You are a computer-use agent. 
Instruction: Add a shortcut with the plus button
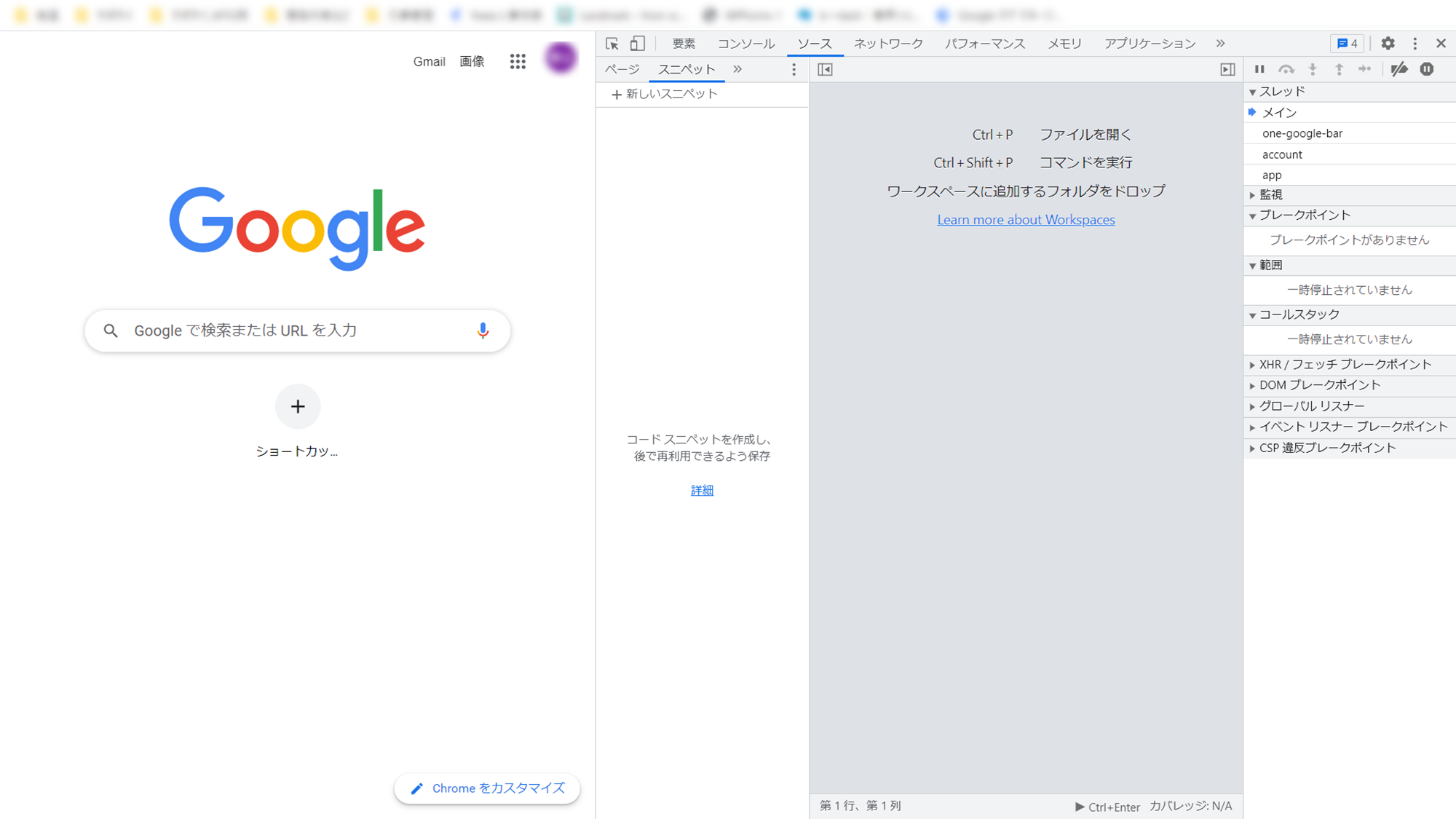[x=298, y=406]
